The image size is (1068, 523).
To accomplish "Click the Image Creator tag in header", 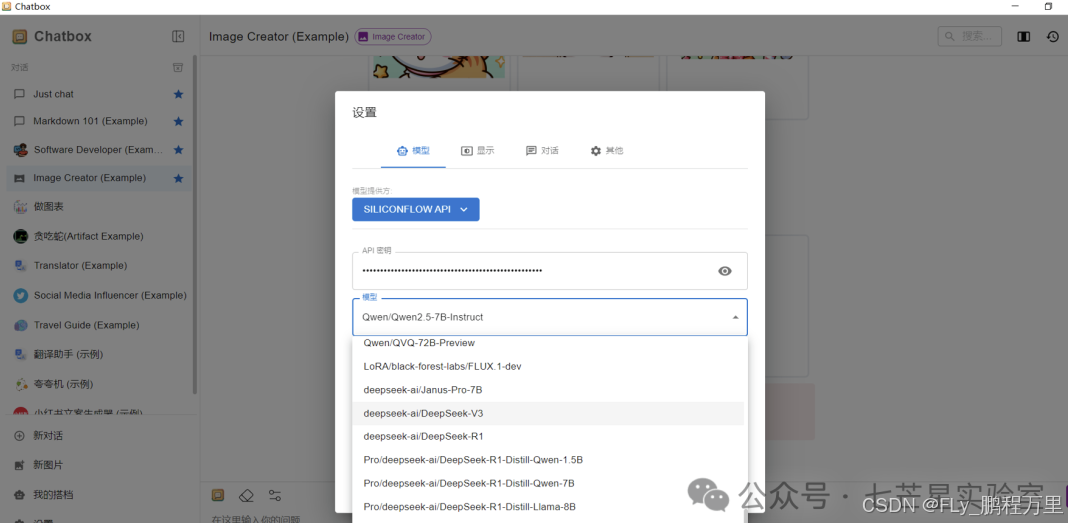I will [x=392, y=37].
